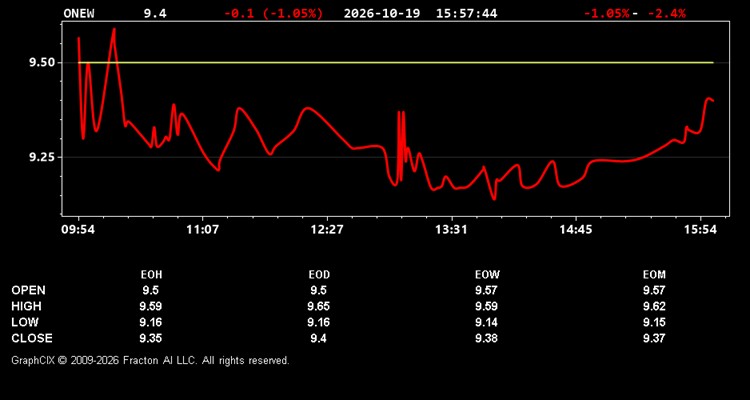The height and width of the screenshot is (400, 750).
Task: Click the EOH high value 9.59
Action: (151, 306)
